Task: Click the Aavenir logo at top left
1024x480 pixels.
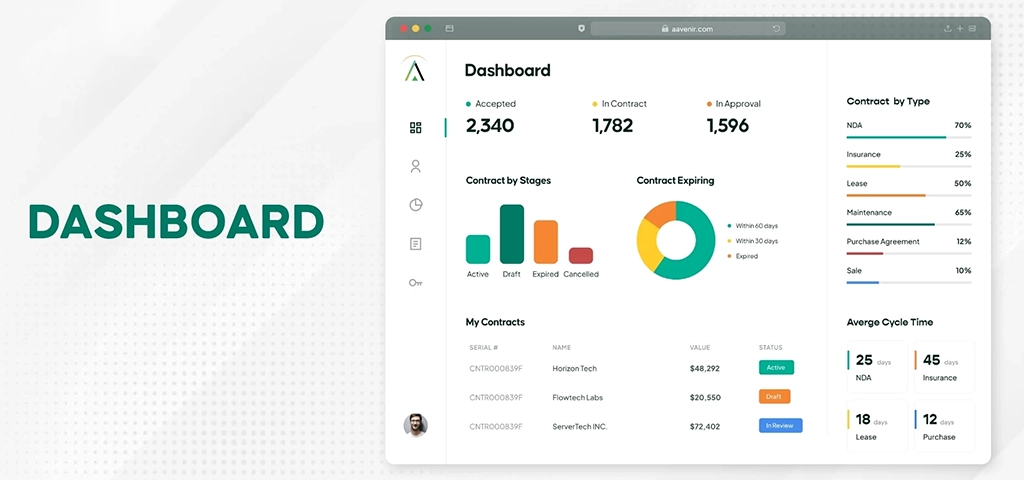Action: pos(414,69)
